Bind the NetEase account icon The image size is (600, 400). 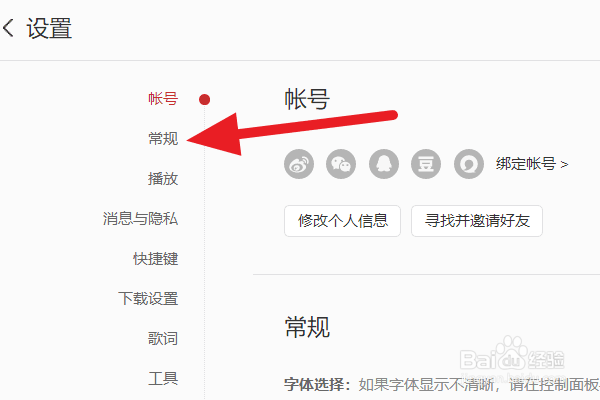point(469,164)
